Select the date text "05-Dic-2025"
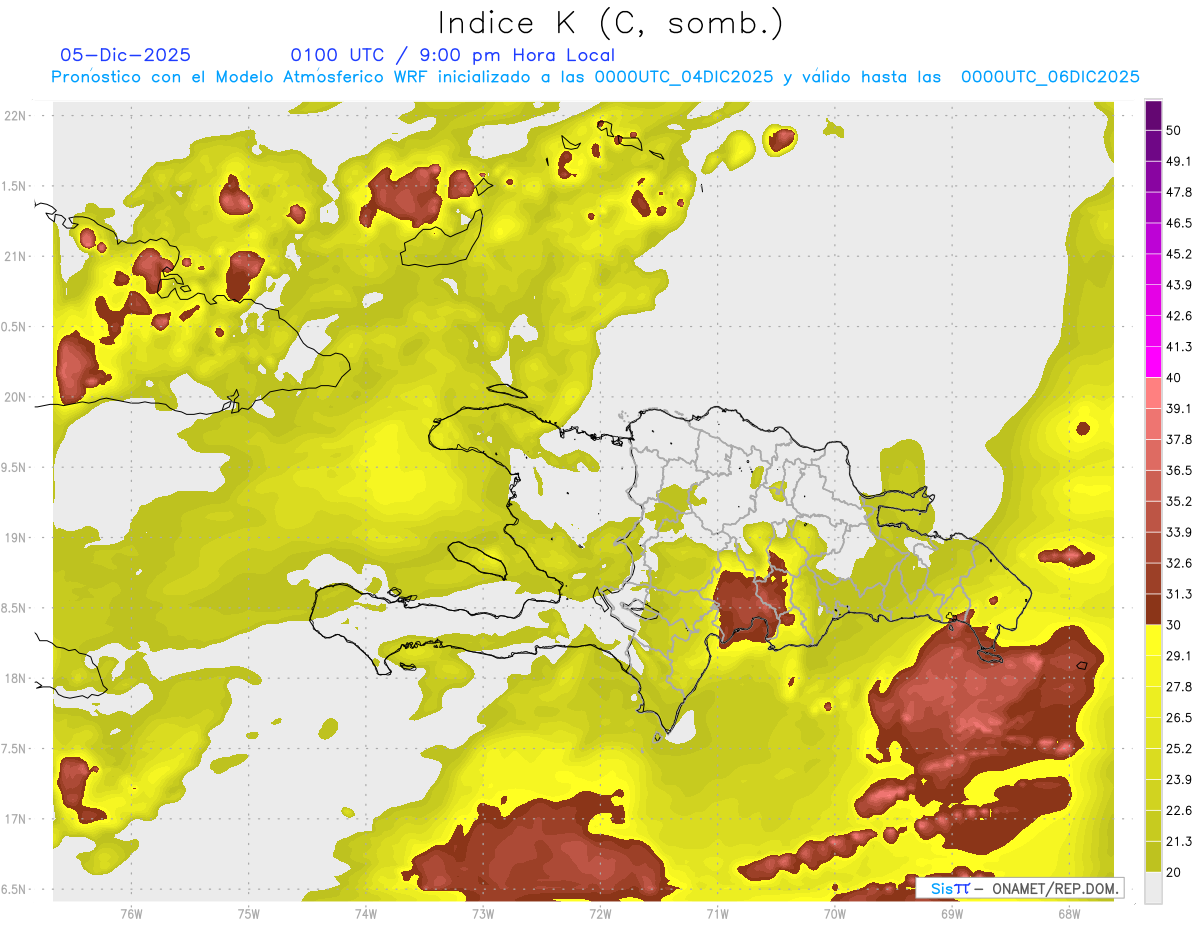This screenshot has width=1200, height=927. (125, 55)
